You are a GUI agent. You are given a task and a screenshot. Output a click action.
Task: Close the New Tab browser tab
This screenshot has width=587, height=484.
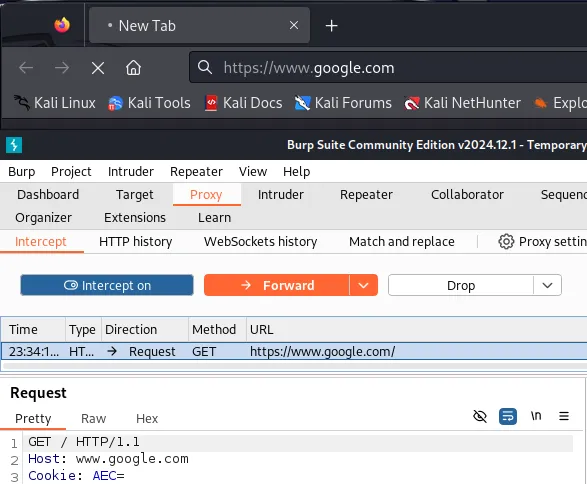pos(294,25)
